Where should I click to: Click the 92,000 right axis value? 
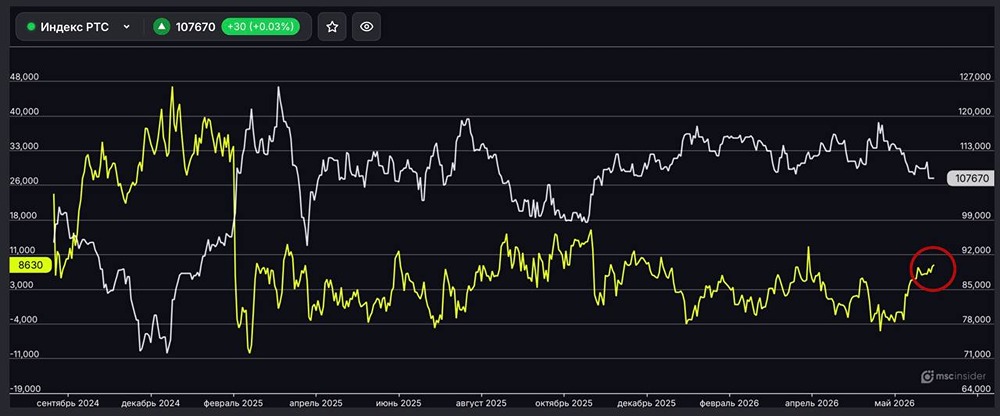point(977,251)
